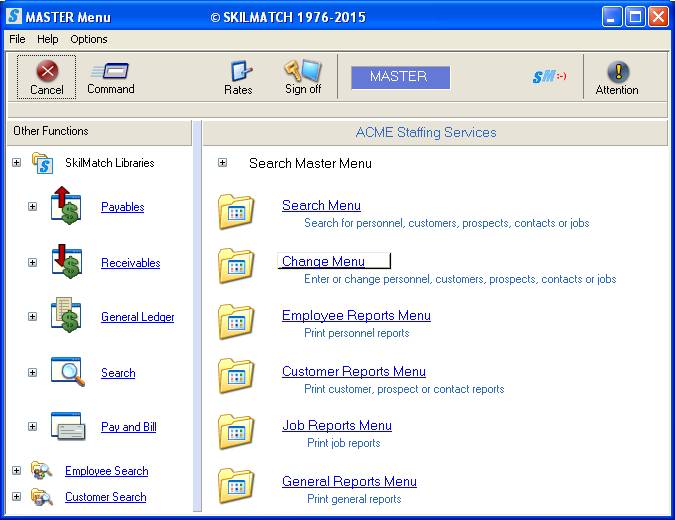Click the Employee Search folder icon
Viewport: 675px width, 520px height.
(x=41, y=470)
